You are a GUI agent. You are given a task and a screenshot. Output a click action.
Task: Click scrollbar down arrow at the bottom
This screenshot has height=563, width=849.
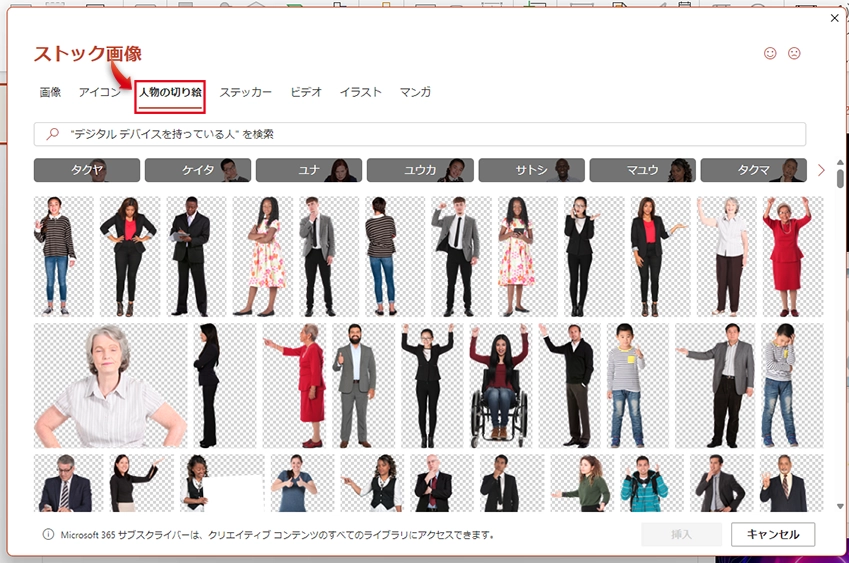click(x=840, y=507)
